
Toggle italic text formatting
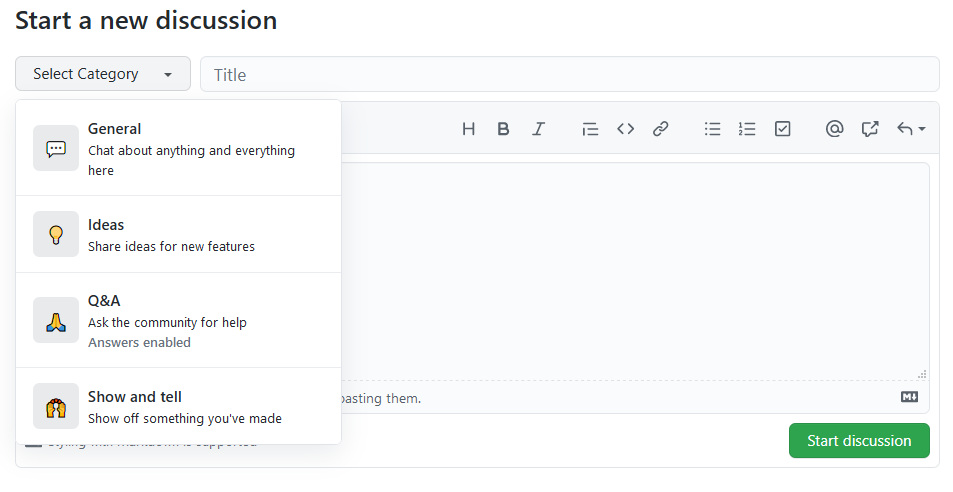[x=538, y=129]
